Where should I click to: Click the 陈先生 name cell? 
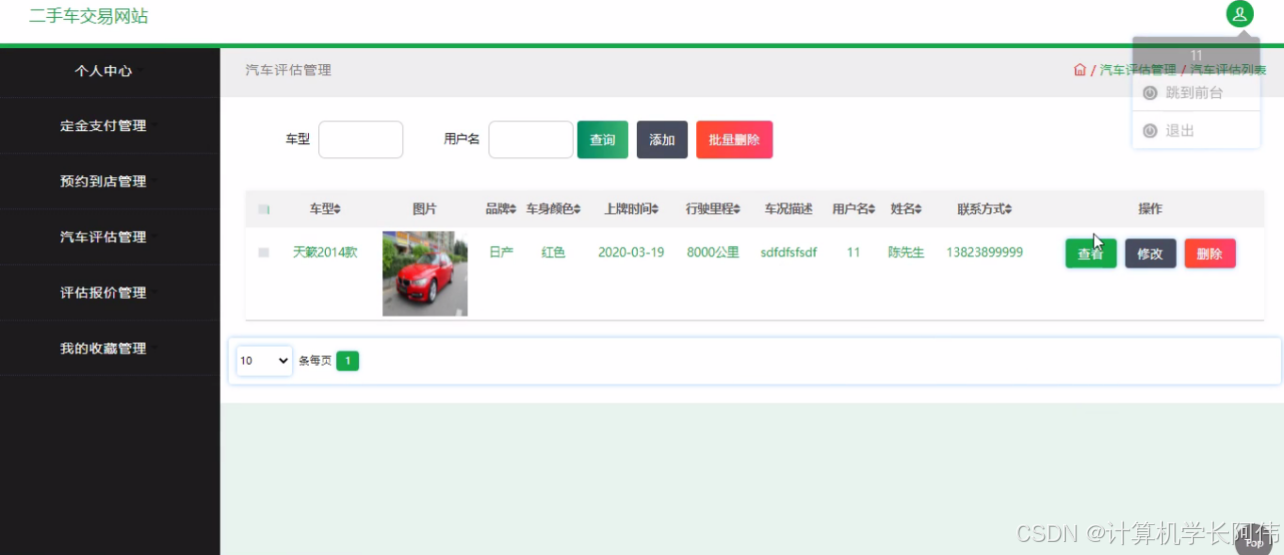pos(906,253)
